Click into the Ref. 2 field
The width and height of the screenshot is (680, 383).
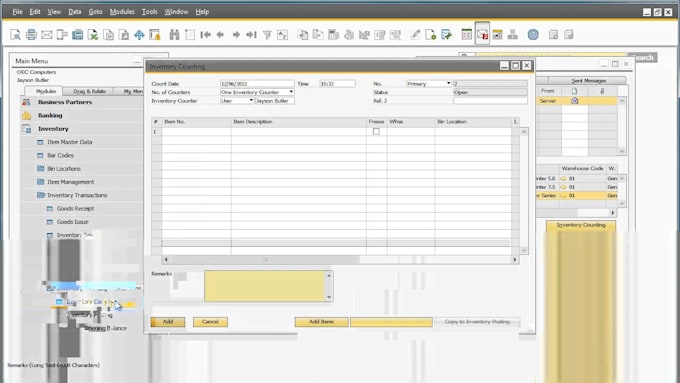(x=490, y=101)
